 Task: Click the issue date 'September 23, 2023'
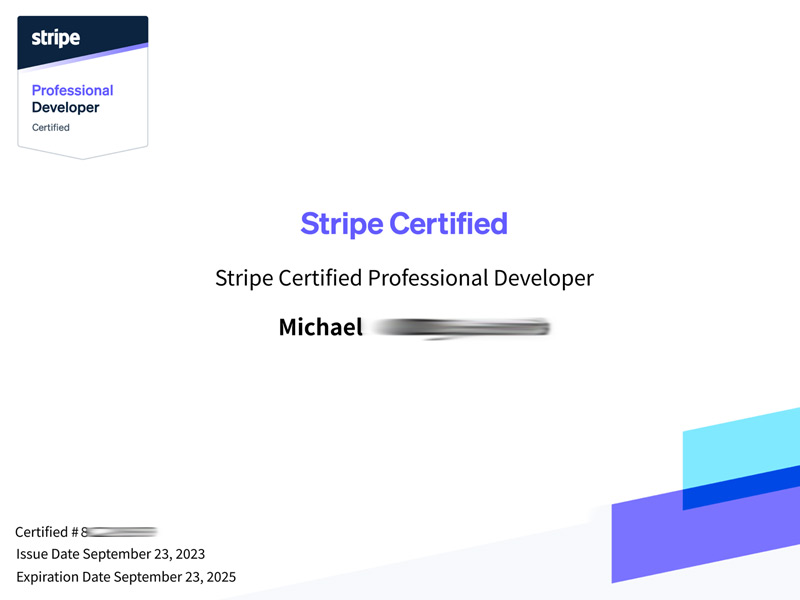click(x=143, y=554)
